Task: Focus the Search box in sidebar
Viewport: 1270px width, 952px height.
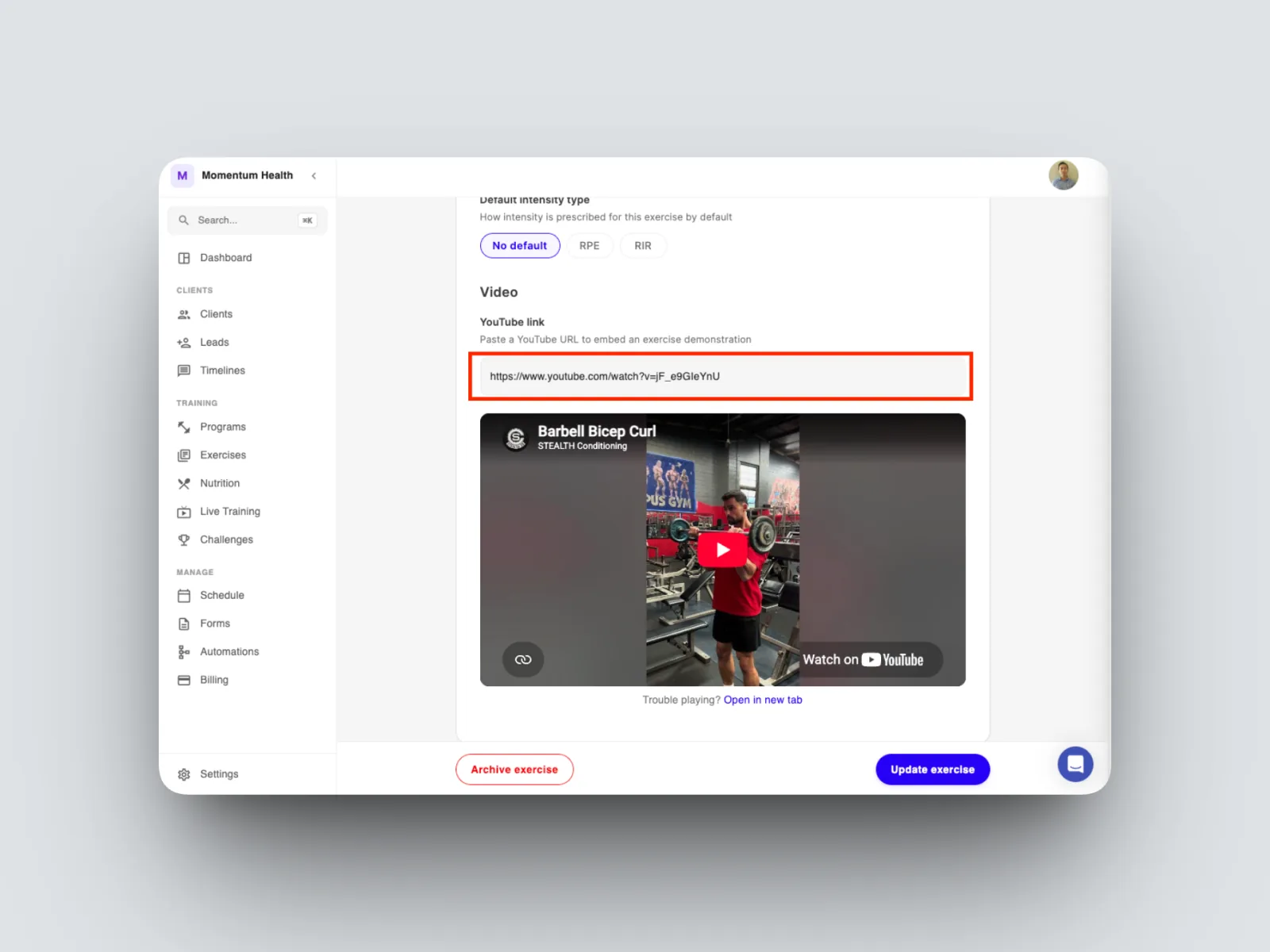Action: point(248,220)
